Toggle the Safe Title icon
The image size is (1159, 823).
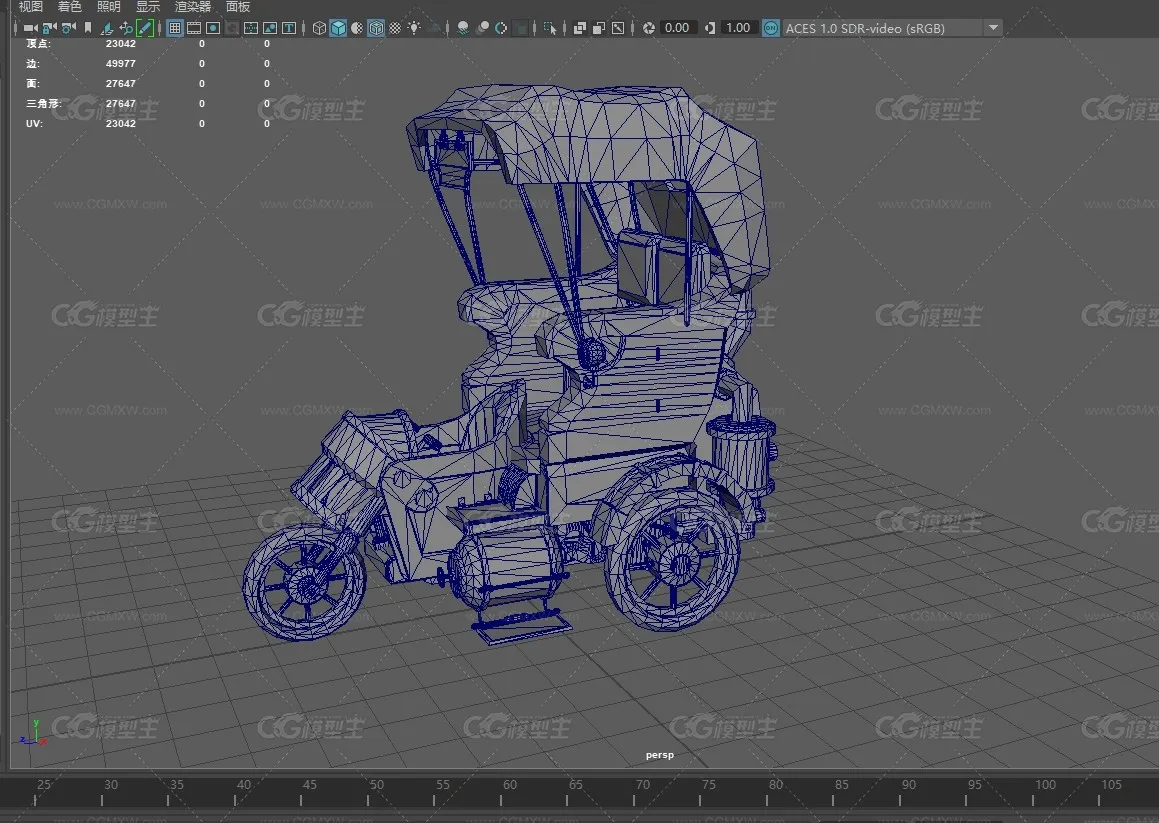pos(290,28)
